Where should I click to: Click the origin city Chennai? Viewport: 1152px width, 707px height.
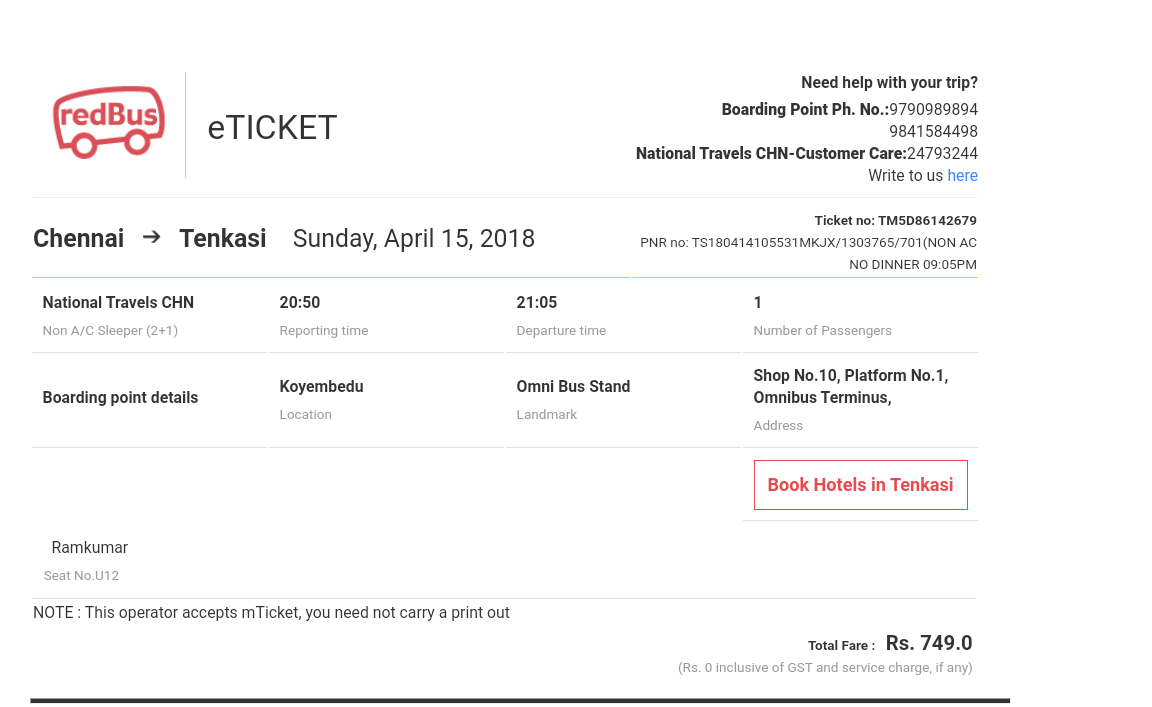pyautogui.click(x=79, y=239)
